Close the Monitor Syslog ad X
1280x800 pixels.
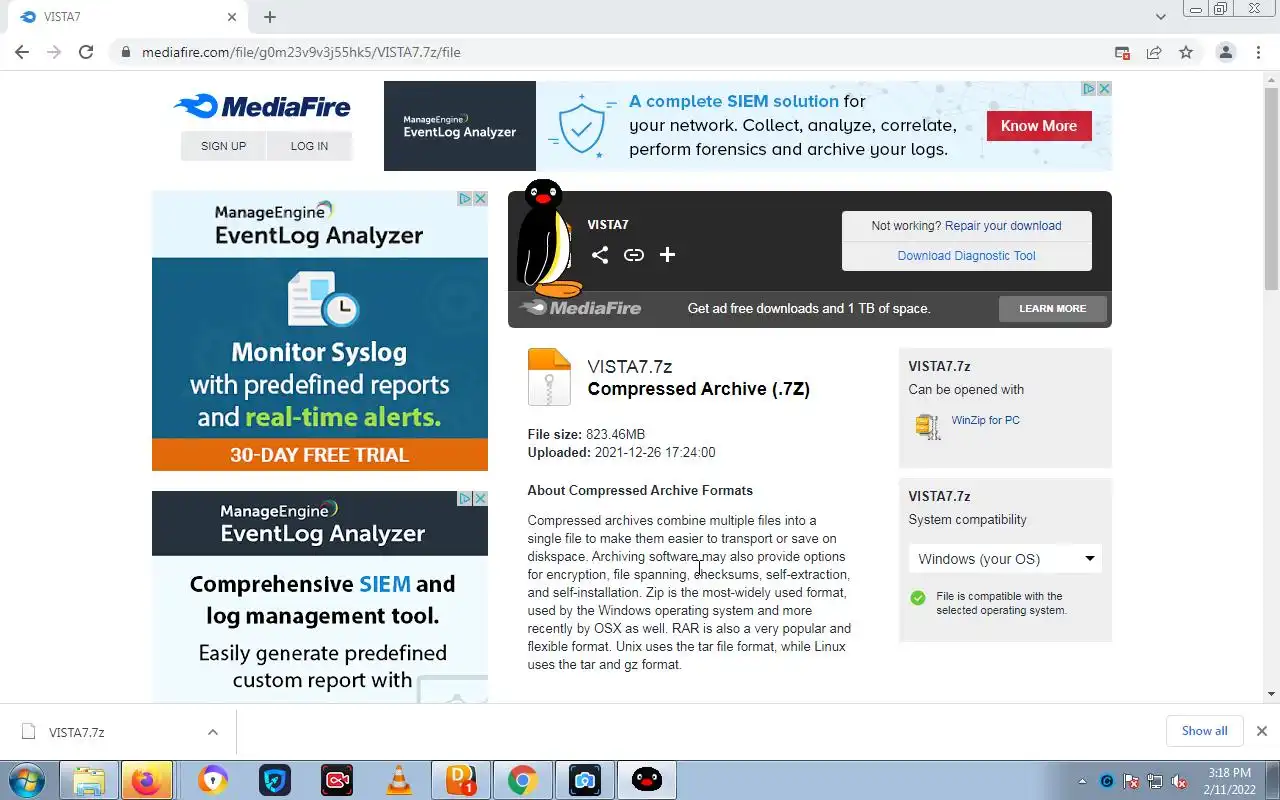click(x=480, y=199)
